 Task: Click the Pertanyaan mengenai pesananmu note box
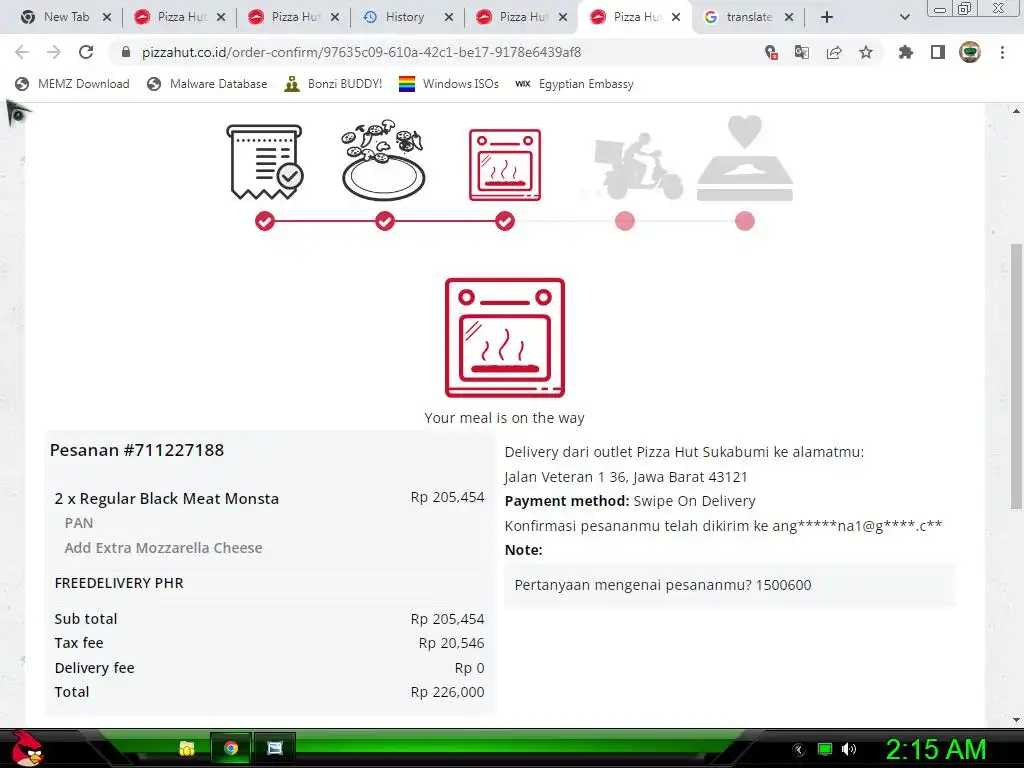(730, 585)
